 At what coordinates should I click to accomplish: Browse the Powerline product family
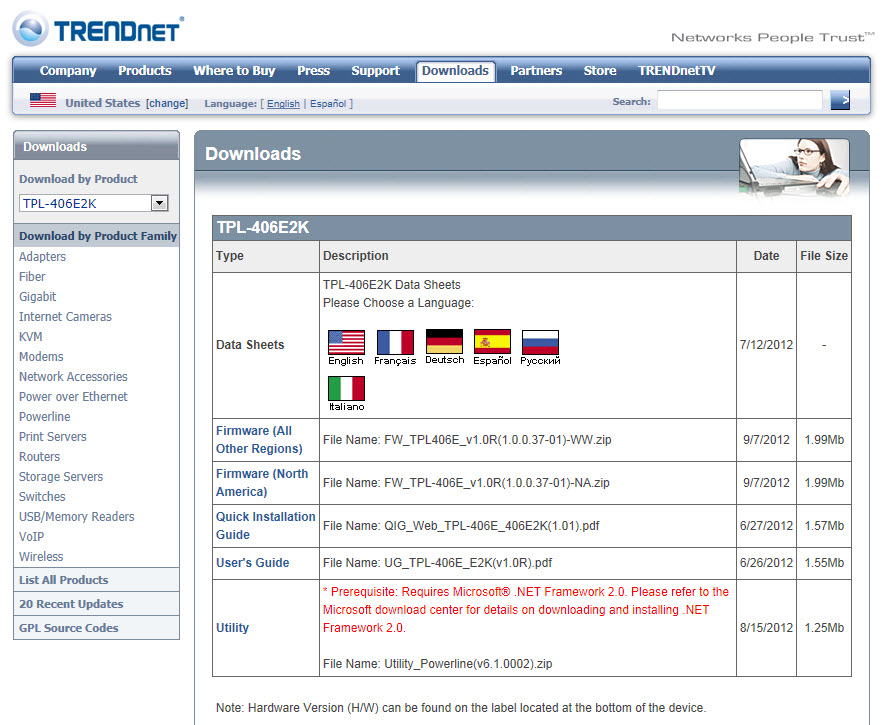point(45,416)
